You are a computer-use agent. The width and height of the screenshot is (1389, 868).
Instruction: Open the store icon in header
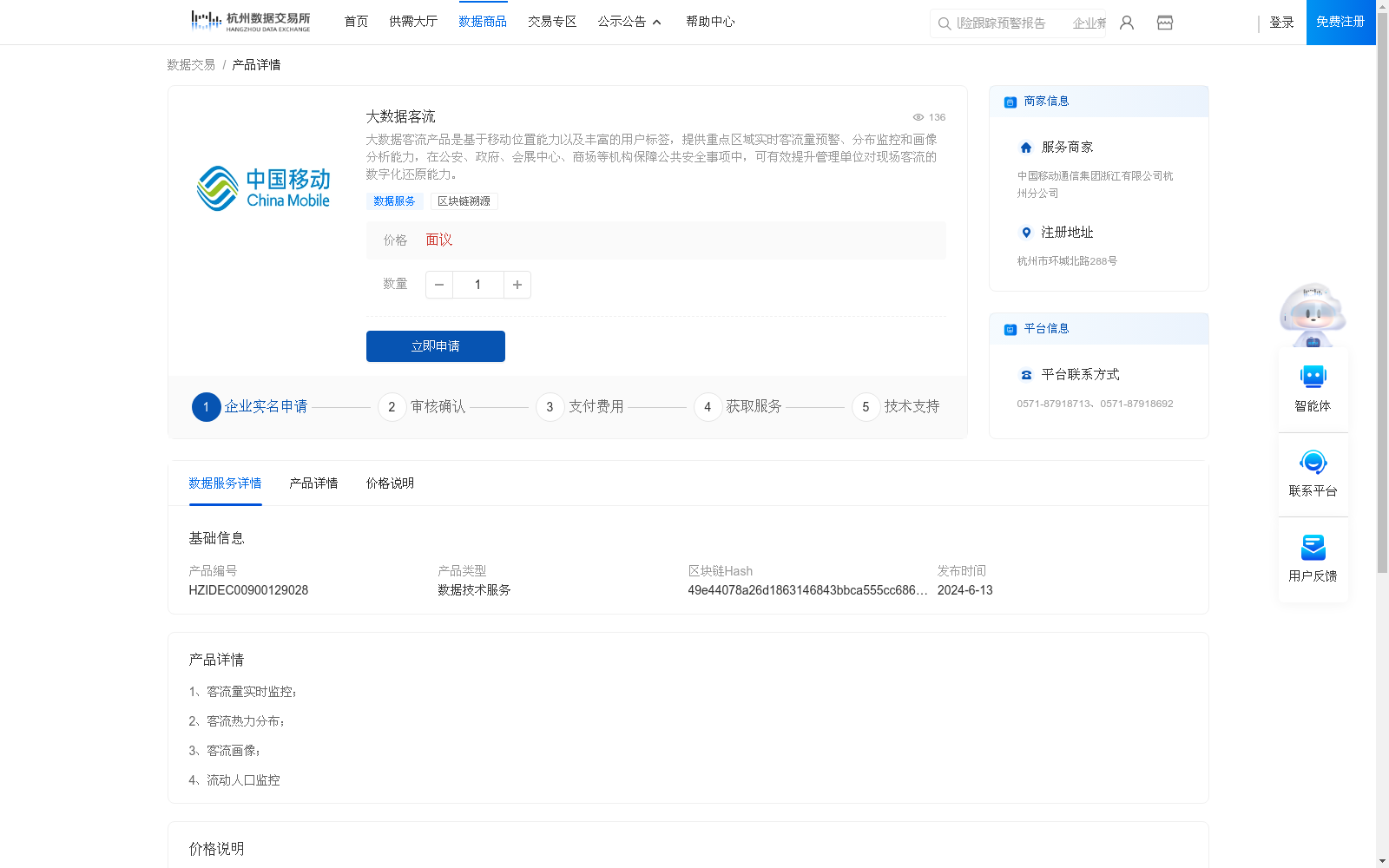point(1165,23)
